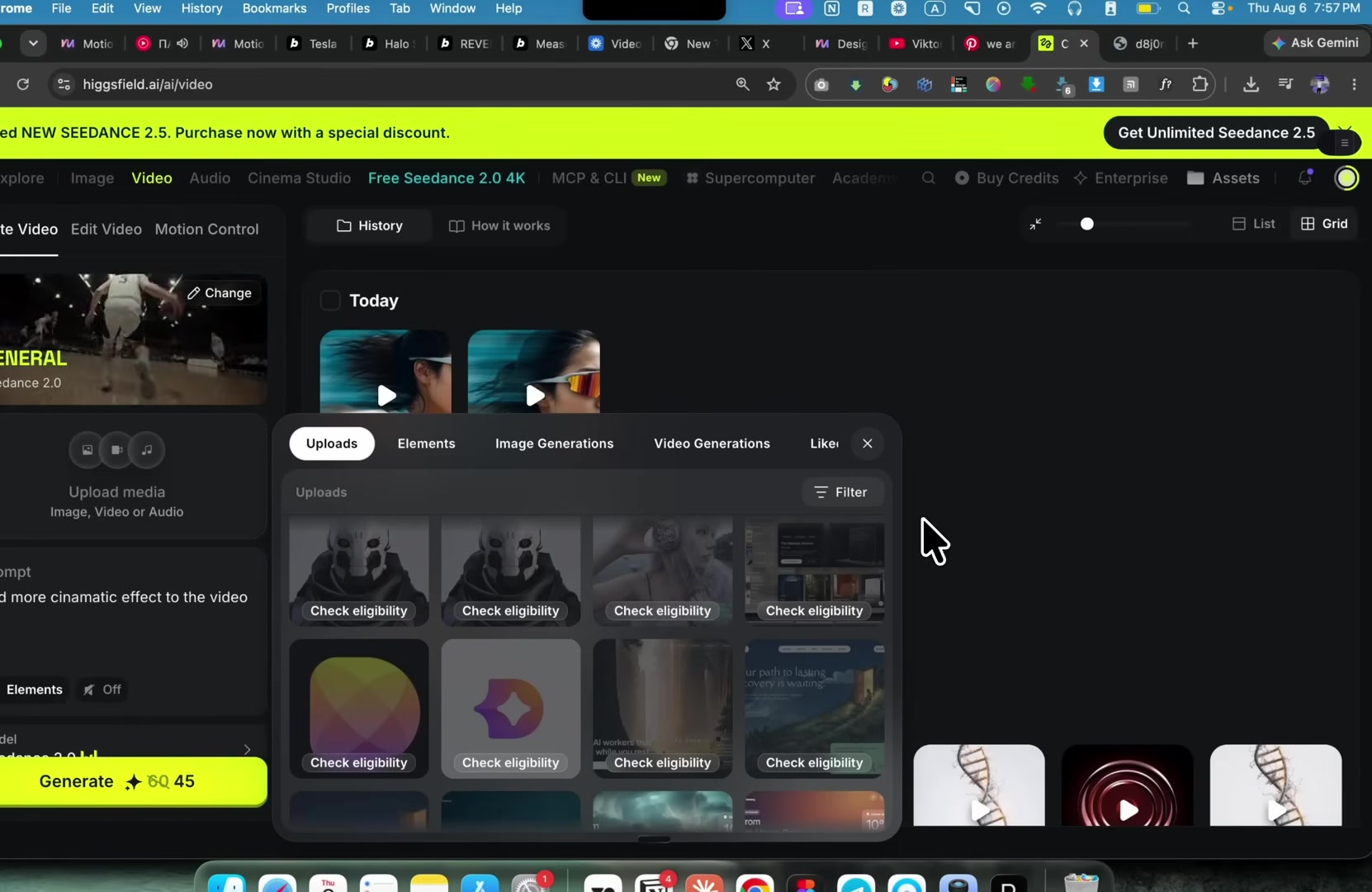Open the Filter dropdown in Uploads
This screenshot has height=892, width=1372.
pos(840,492)
